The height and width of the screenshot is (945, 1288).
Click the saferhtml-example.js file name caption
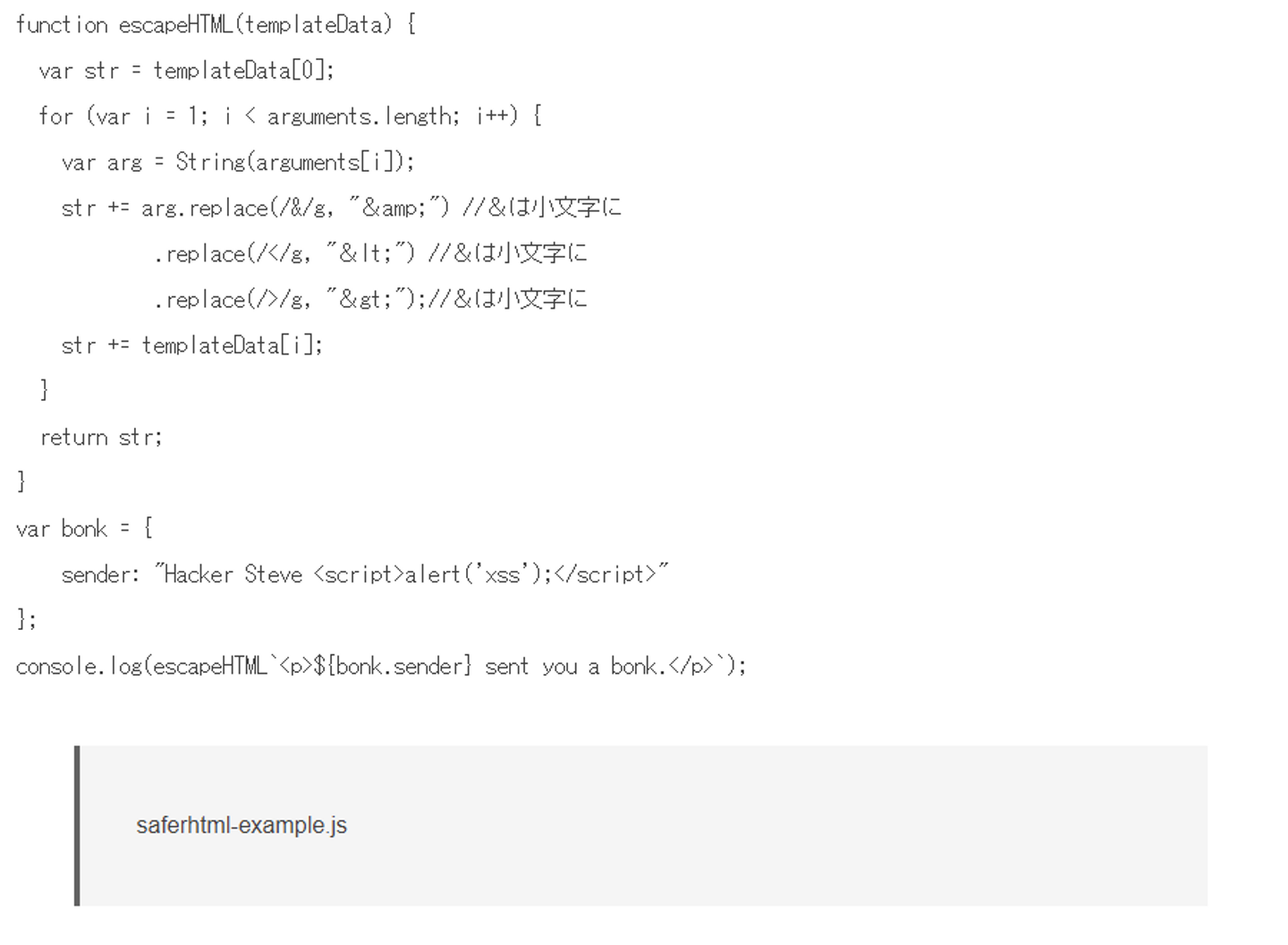click(x=241, y=825)
